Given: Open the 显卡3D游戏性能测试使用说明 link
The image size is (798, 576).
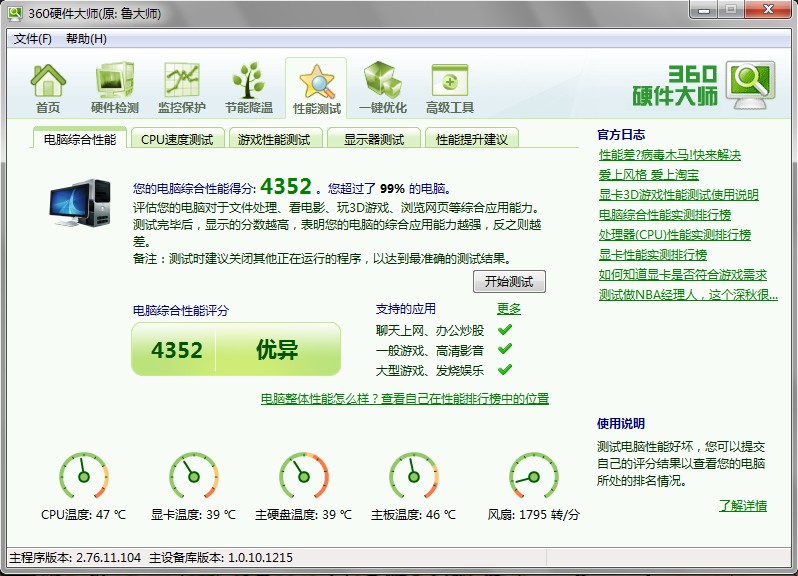Looking at the screenshot, I should pyautogui.click(x=678, y=195).
